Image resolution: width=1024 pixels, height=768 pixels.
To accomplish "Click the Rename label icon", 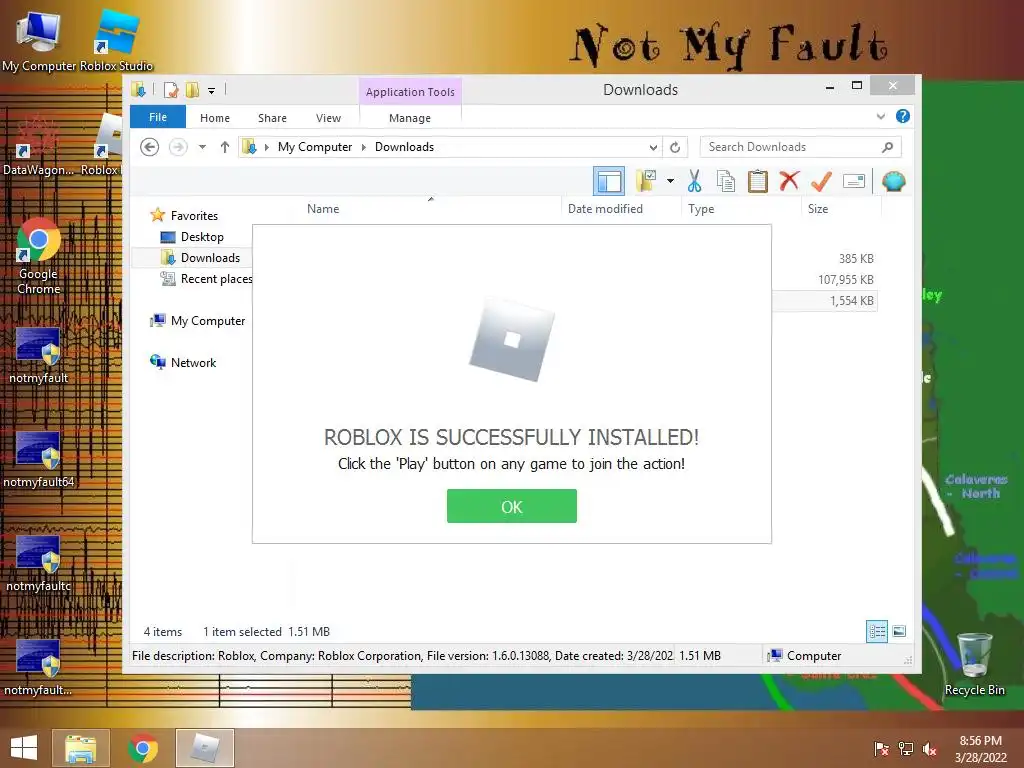I will 854,181.
